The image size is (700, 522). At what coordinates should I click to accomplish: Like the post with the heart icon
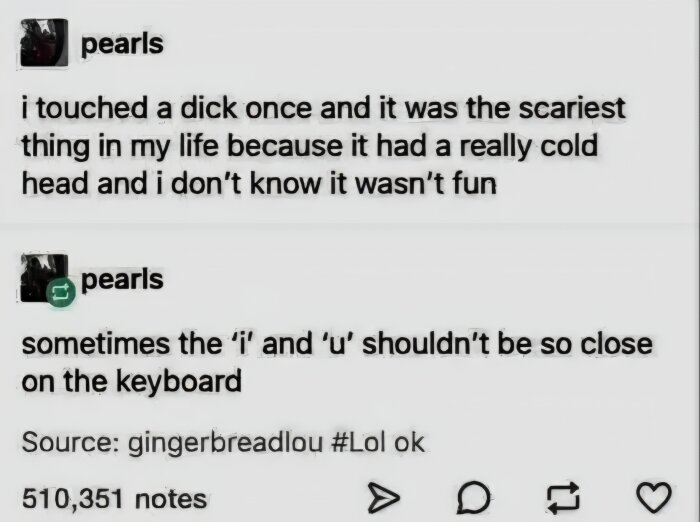[x=654, y=498]
